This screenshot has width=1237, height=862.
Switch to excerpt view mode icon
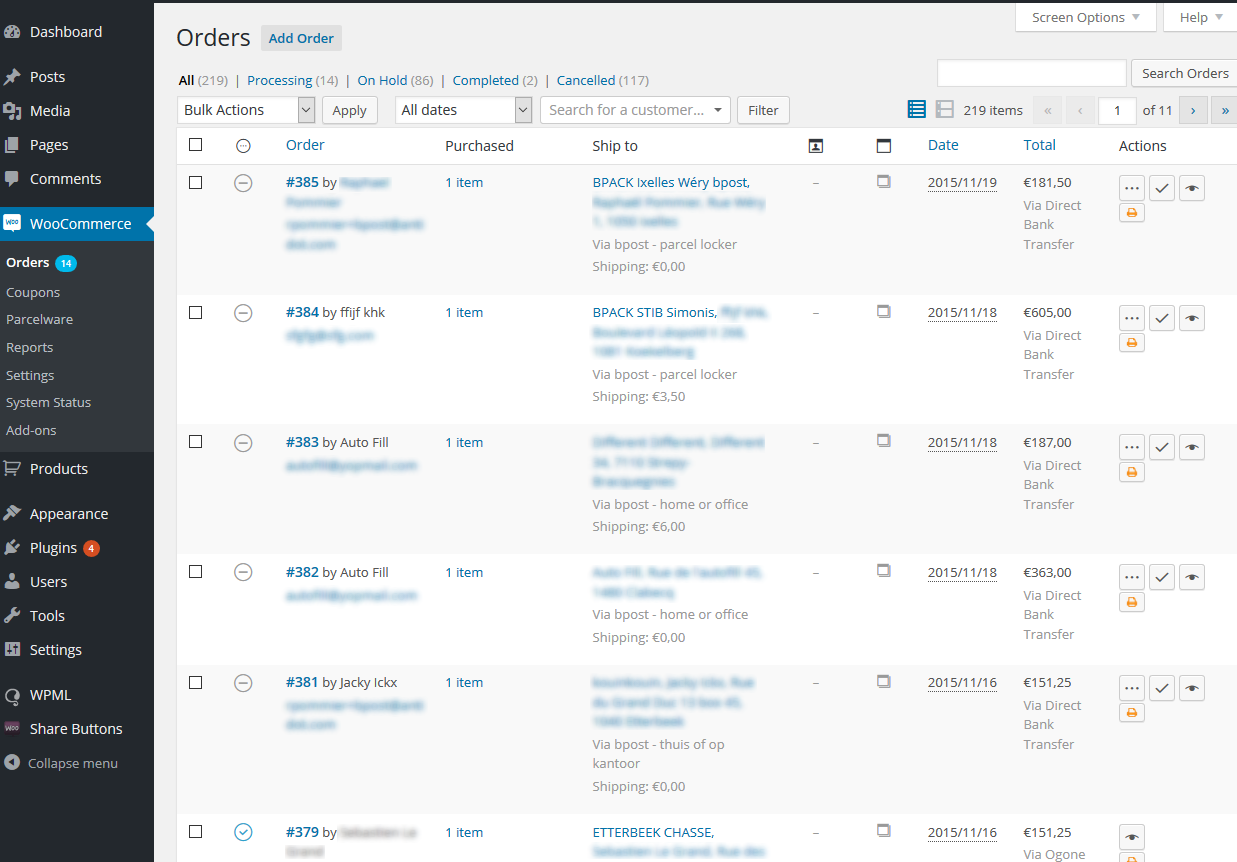pyautogui.click(x=944, y=110)
